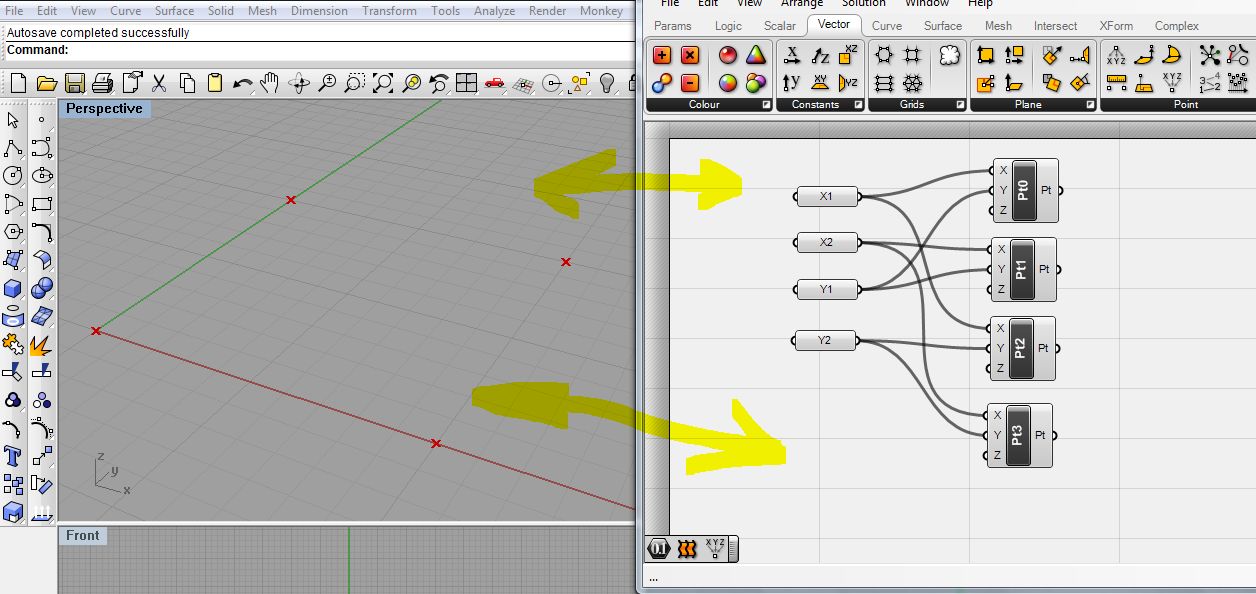1256x594 pixels.
Task: Select the Text tool in left sidebar
Action: point(13,457)
